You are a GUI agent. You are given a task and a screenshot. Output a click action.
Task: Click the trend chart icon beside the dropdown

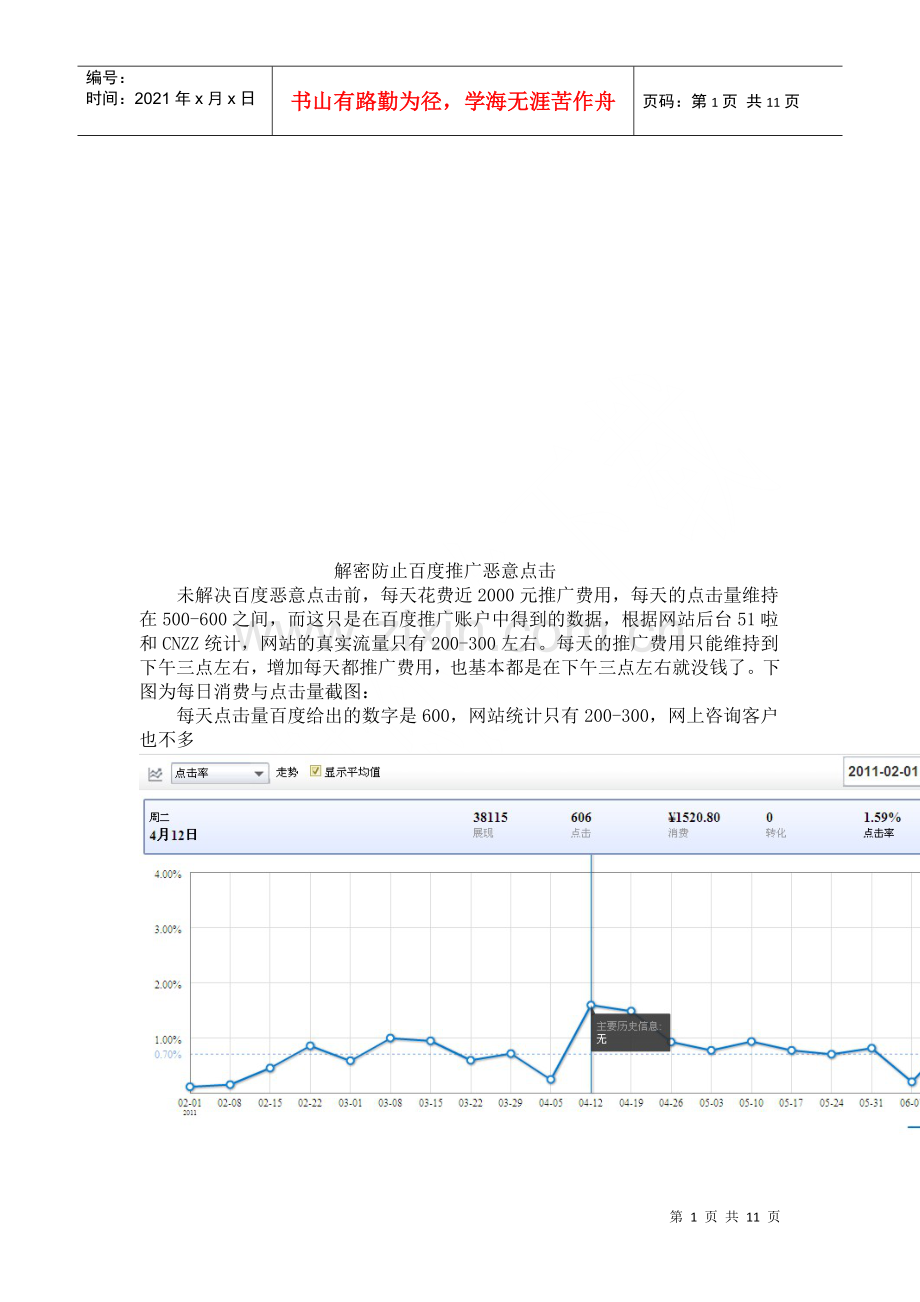click(155, 773)
